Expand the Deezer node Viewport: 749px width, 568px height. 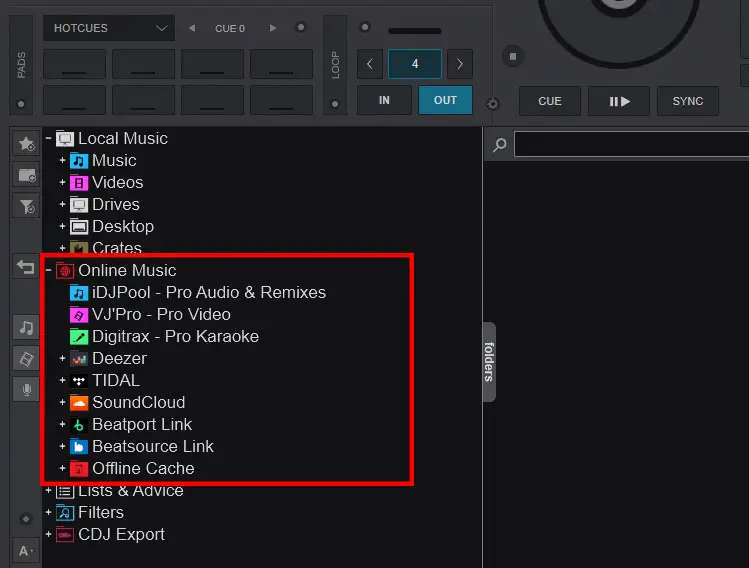point(63,358)
